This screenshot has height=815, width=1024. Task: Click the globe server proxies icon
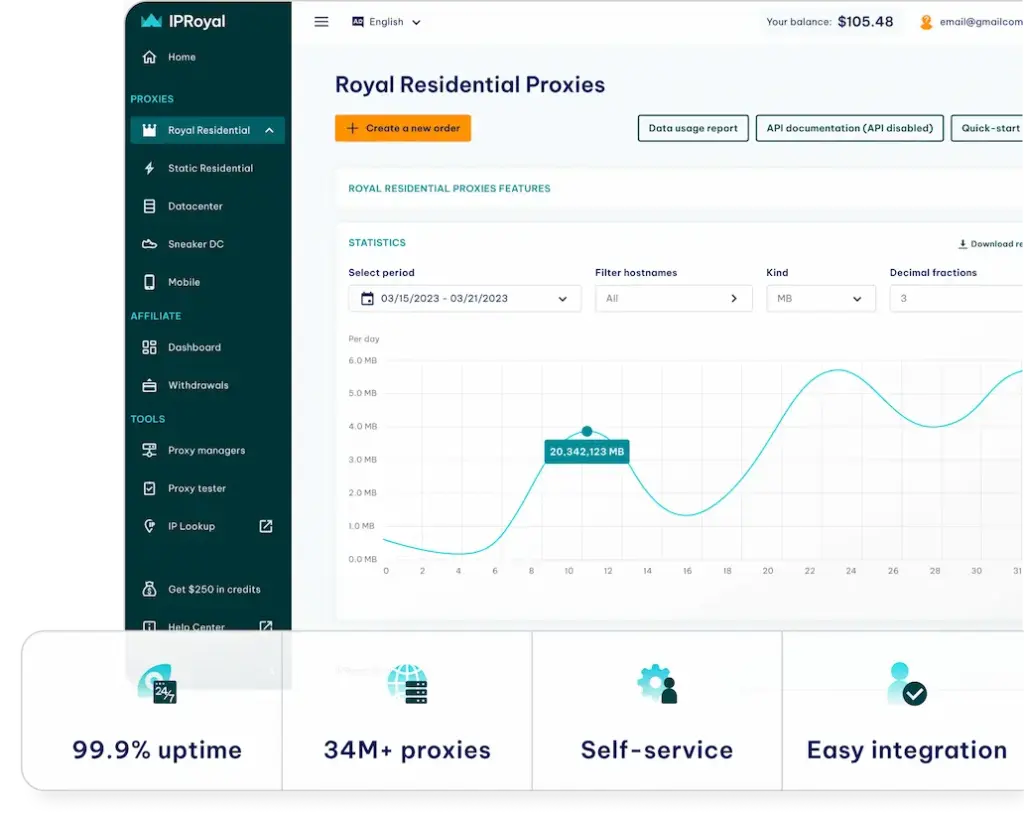tap(407, 684)
